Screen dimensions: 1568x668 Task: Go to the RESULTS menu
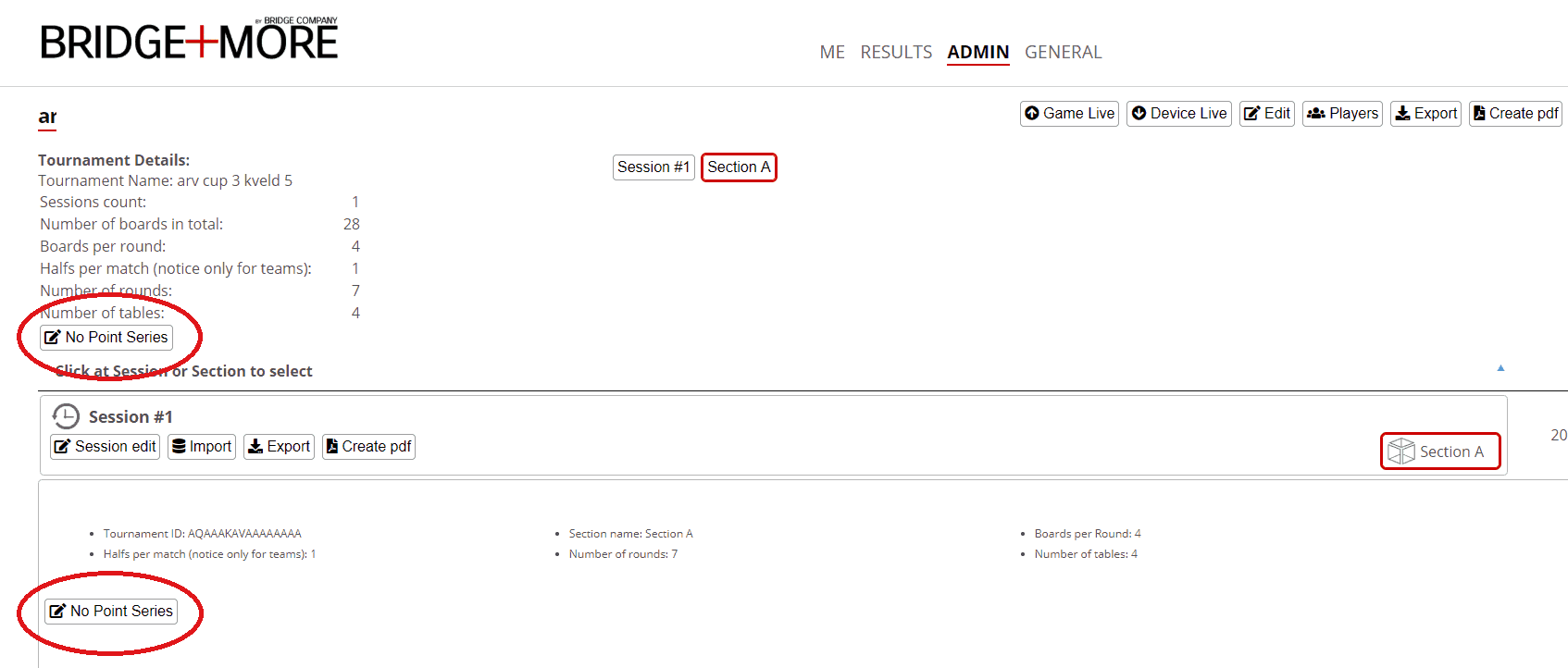896,53
